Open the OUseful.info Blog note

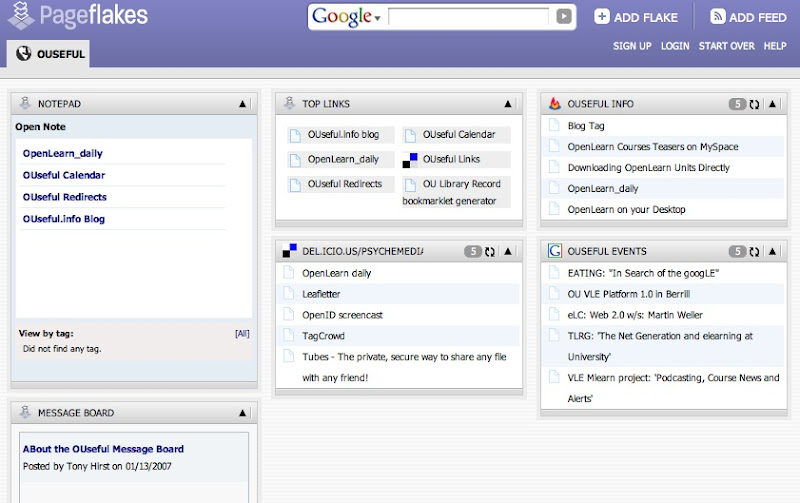coord(64,219)
